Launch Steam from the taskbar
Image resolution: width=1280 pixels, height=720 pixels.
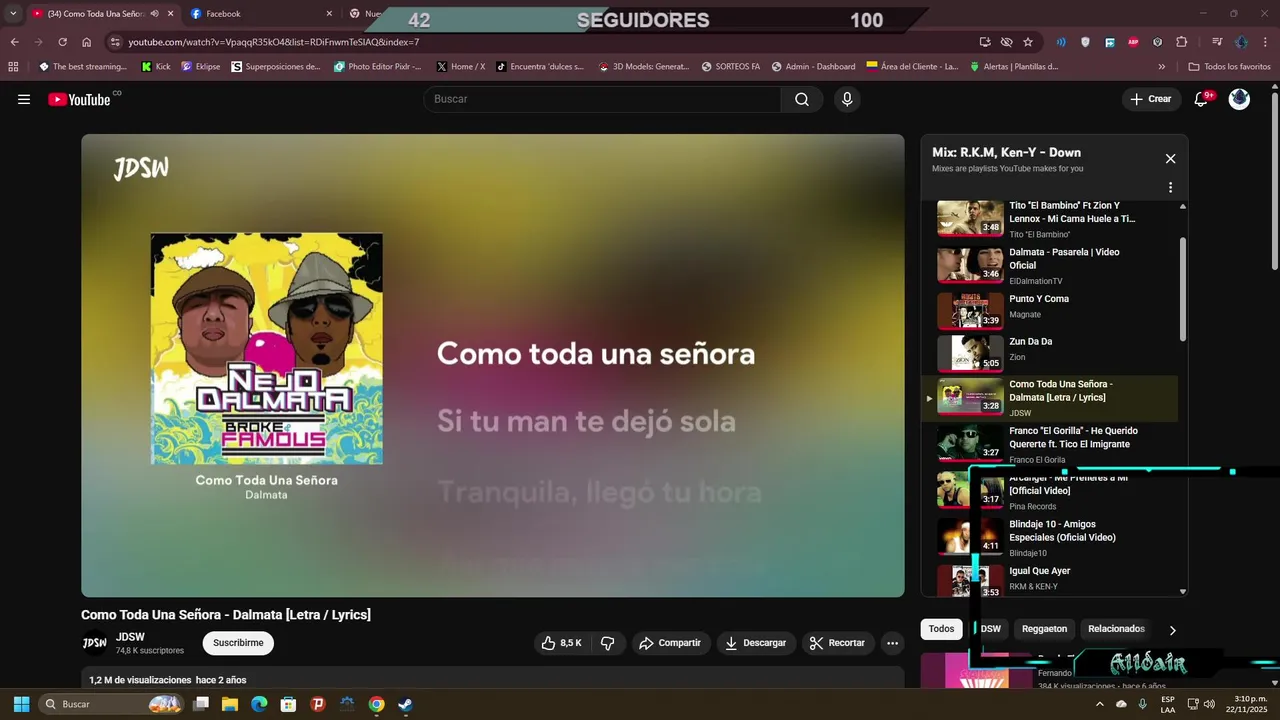(x=405, y=704)
